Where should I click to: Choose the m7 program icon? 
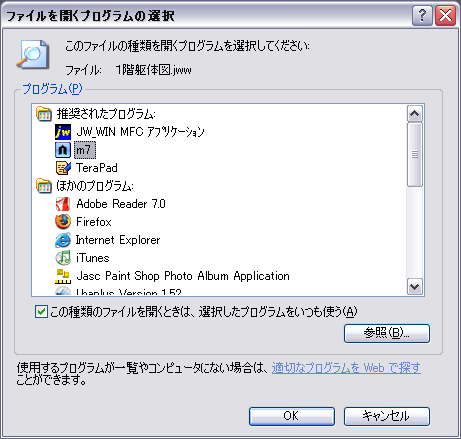click(63, 150)
